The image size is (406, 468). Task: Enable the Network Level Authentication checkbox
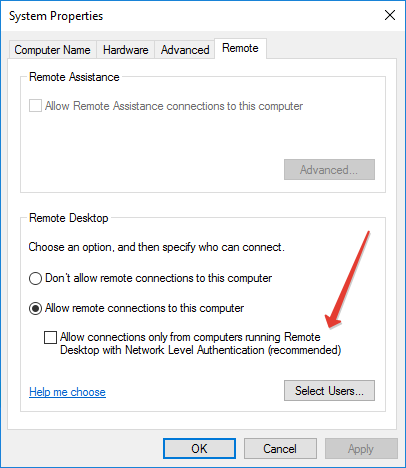click(50, 337)
